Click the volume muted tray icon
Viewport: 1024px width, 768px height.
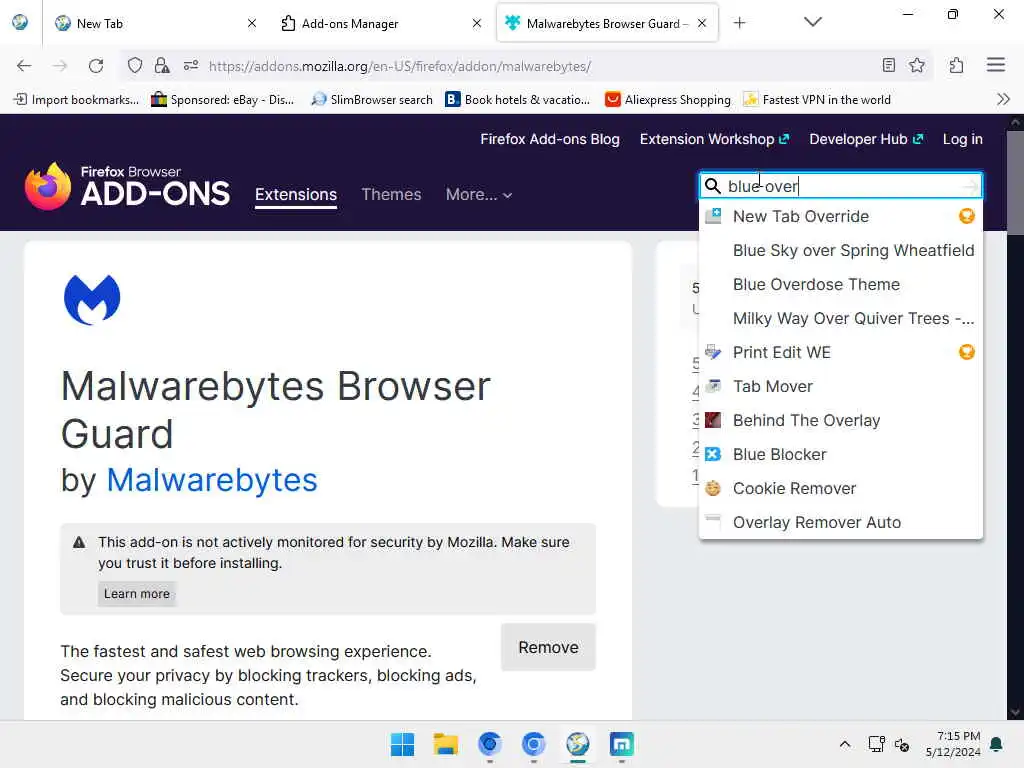point(903,744)
